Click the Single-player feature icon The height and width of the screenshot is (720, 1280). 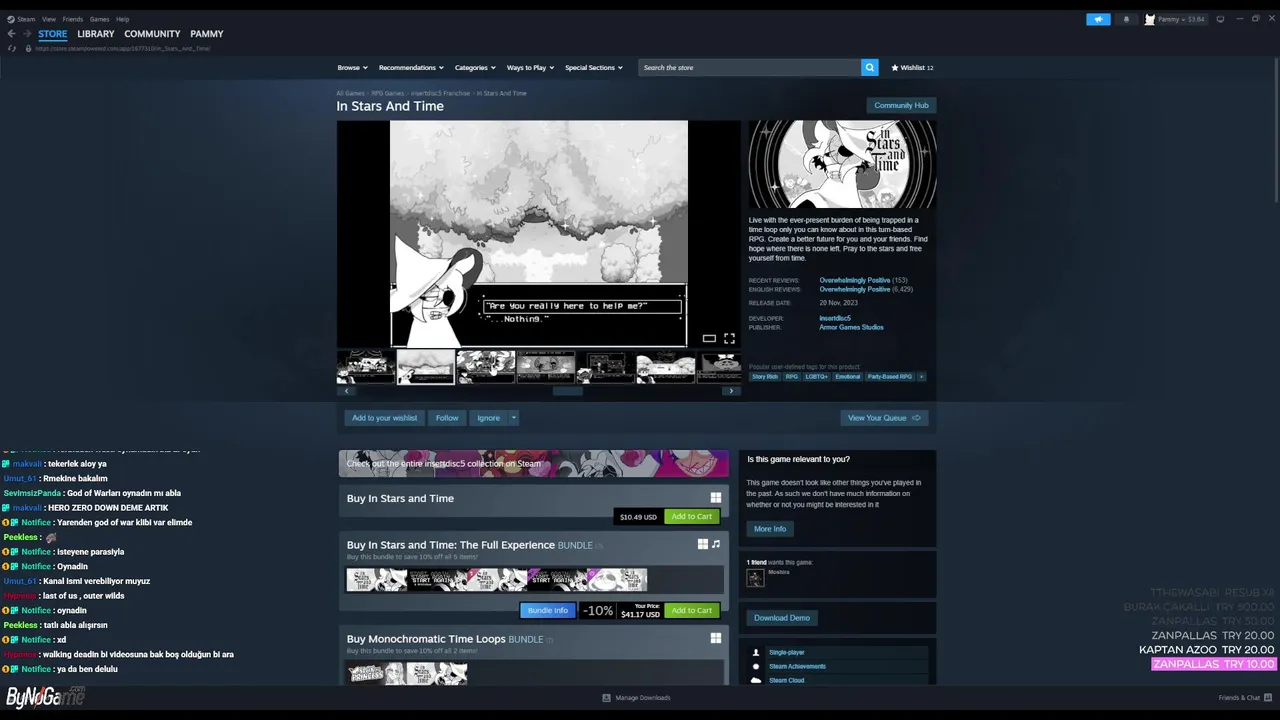pos(756,652)
